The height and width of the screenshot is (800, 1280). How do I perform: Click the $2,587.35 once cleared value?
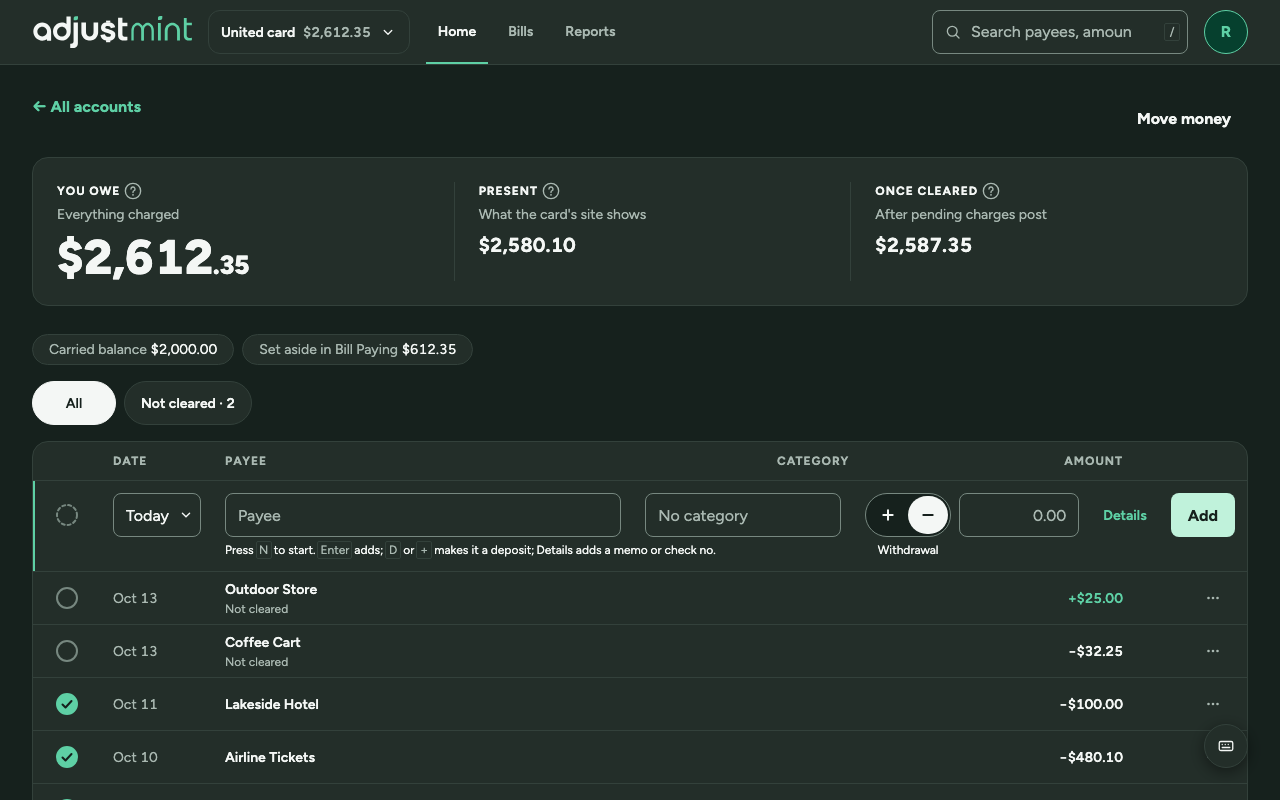coord(923,245)
